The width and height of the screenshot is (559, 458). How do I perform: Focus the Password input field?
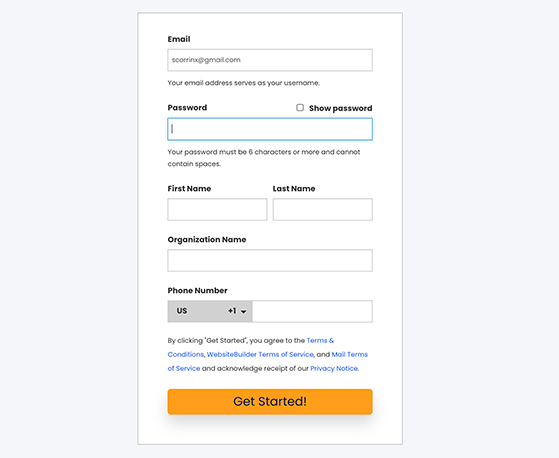270,129
